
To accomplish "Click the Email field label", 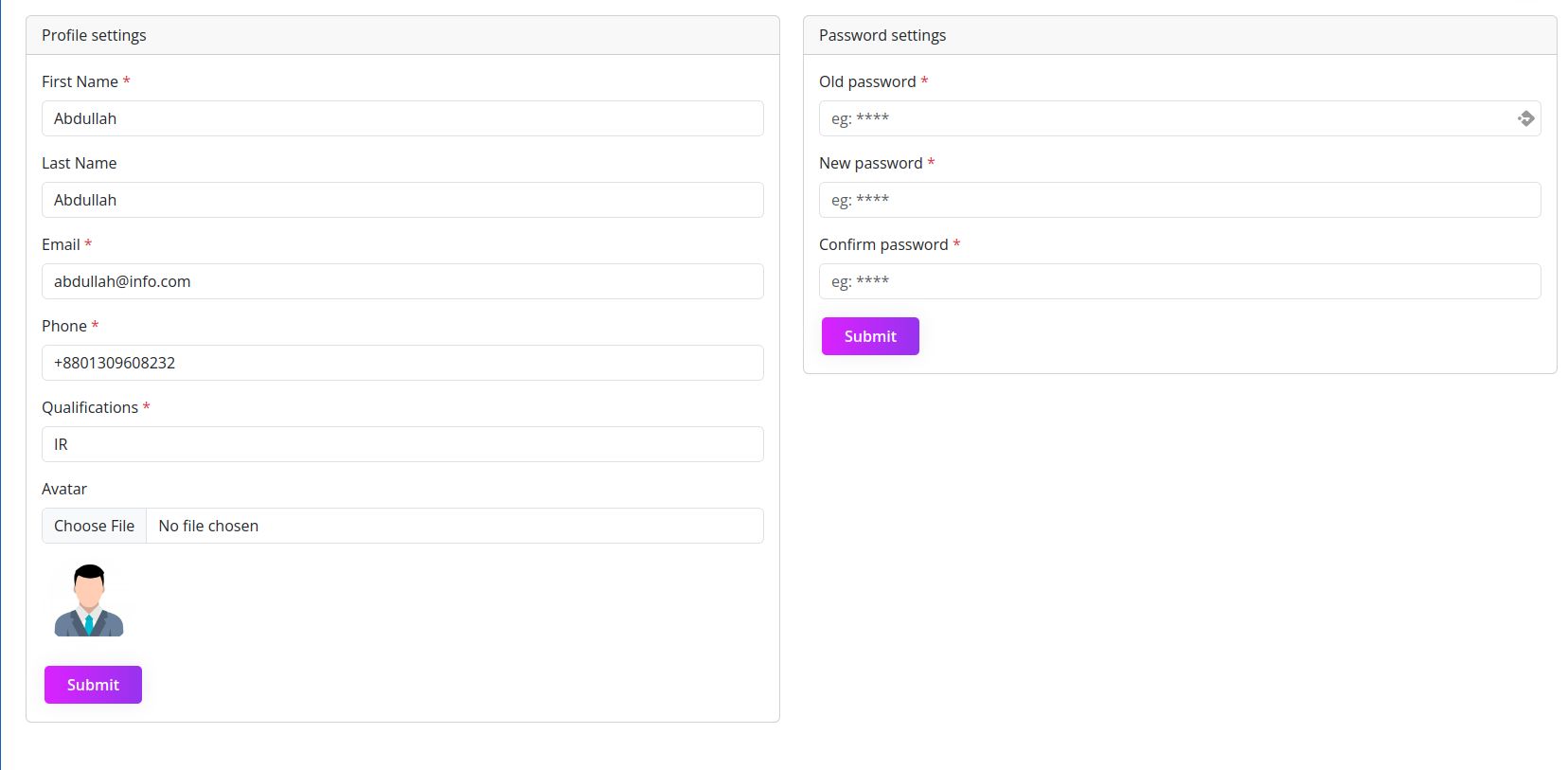I will pos(61,244).
